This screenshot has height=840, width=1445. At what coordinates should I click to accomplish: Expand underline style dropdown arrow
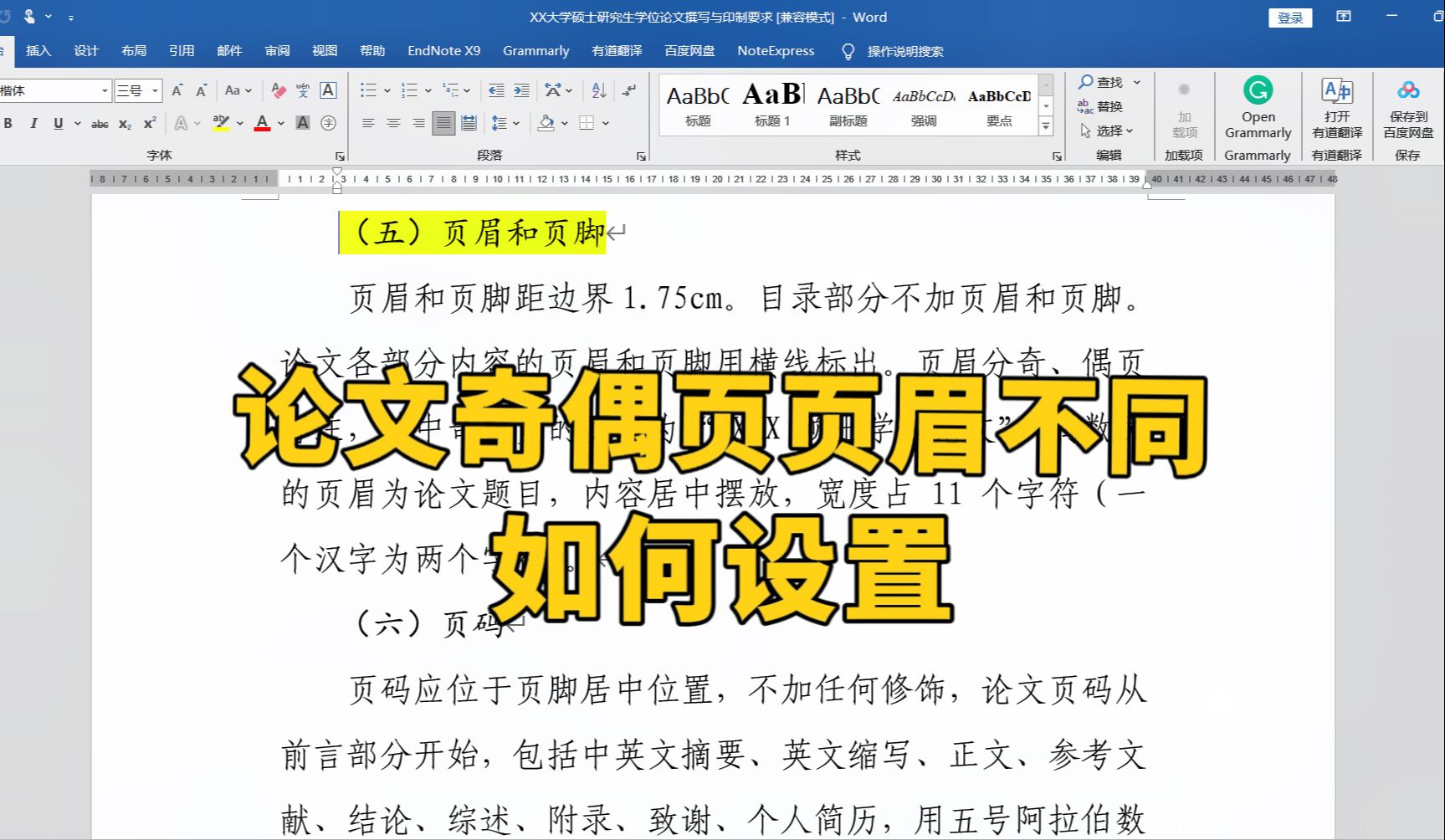(x=77, y=124)
